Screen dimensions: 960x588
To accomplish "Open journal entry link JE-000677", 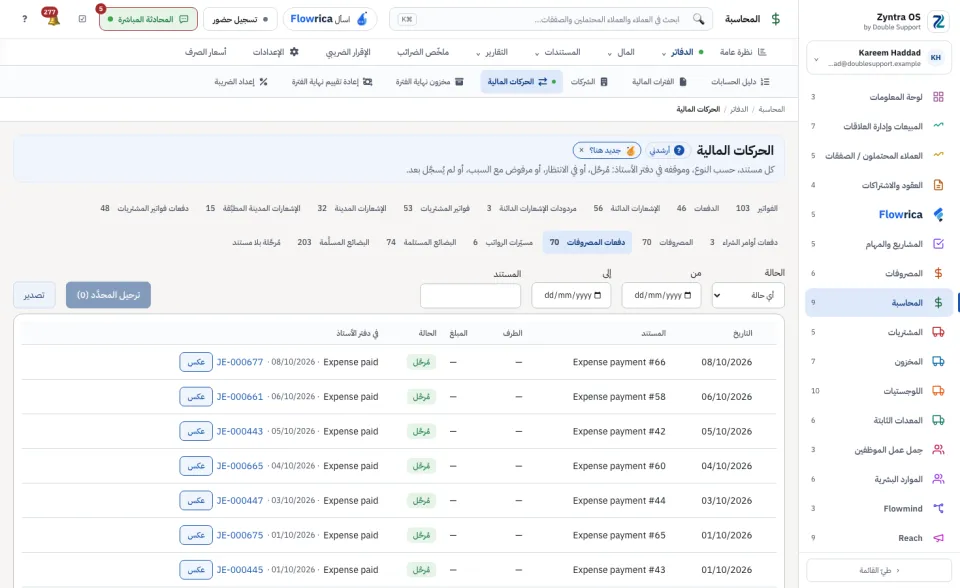I will pyautogui.click(x=239, y=362).
